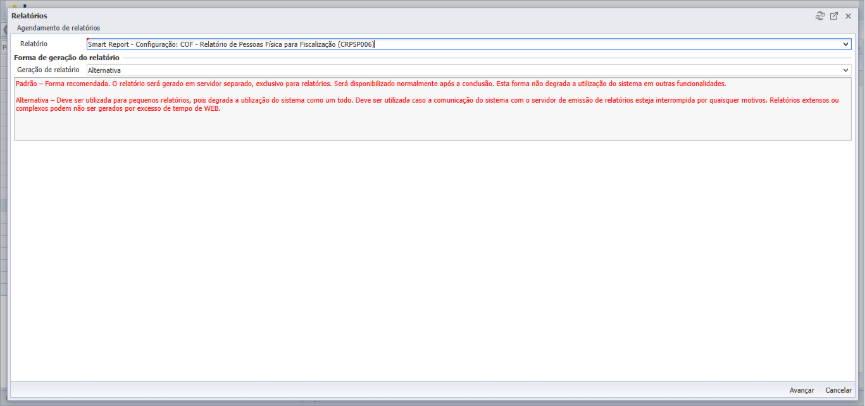Expand the Geração de relatório dropdown arrow
Screen dimensions: 865x406
pos(846,70)
